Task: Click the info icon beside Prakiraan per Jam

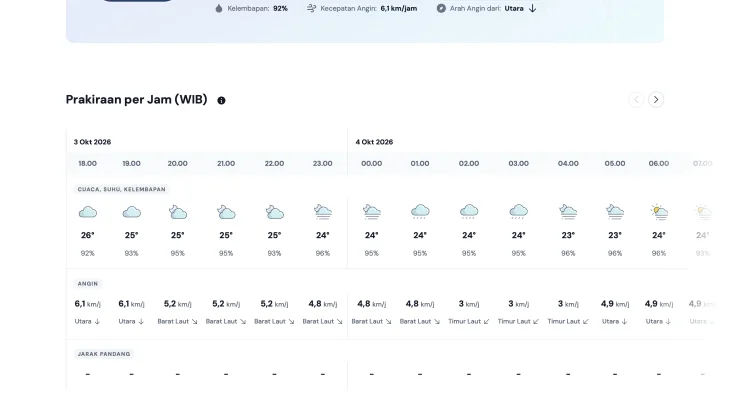Action: point(221,100)
